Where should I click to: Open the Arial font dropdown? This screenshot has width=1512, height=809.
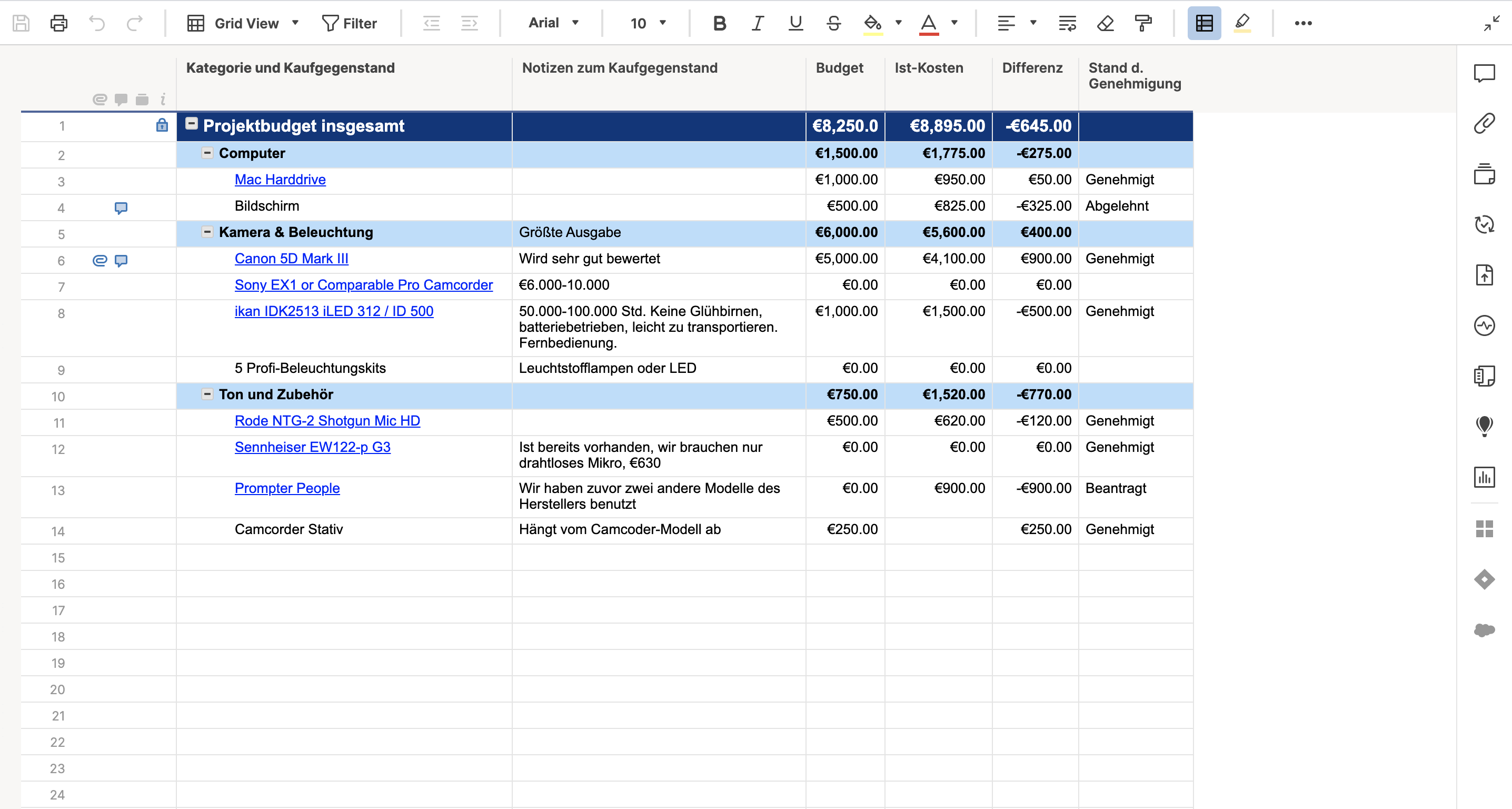point(553,23)
